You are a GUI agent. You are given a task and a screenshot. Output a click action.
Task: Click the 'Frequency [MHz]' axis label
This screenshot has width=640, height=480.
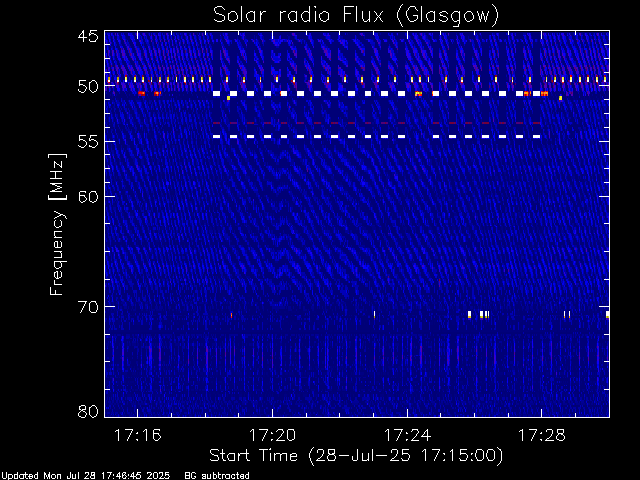(57, 224)
